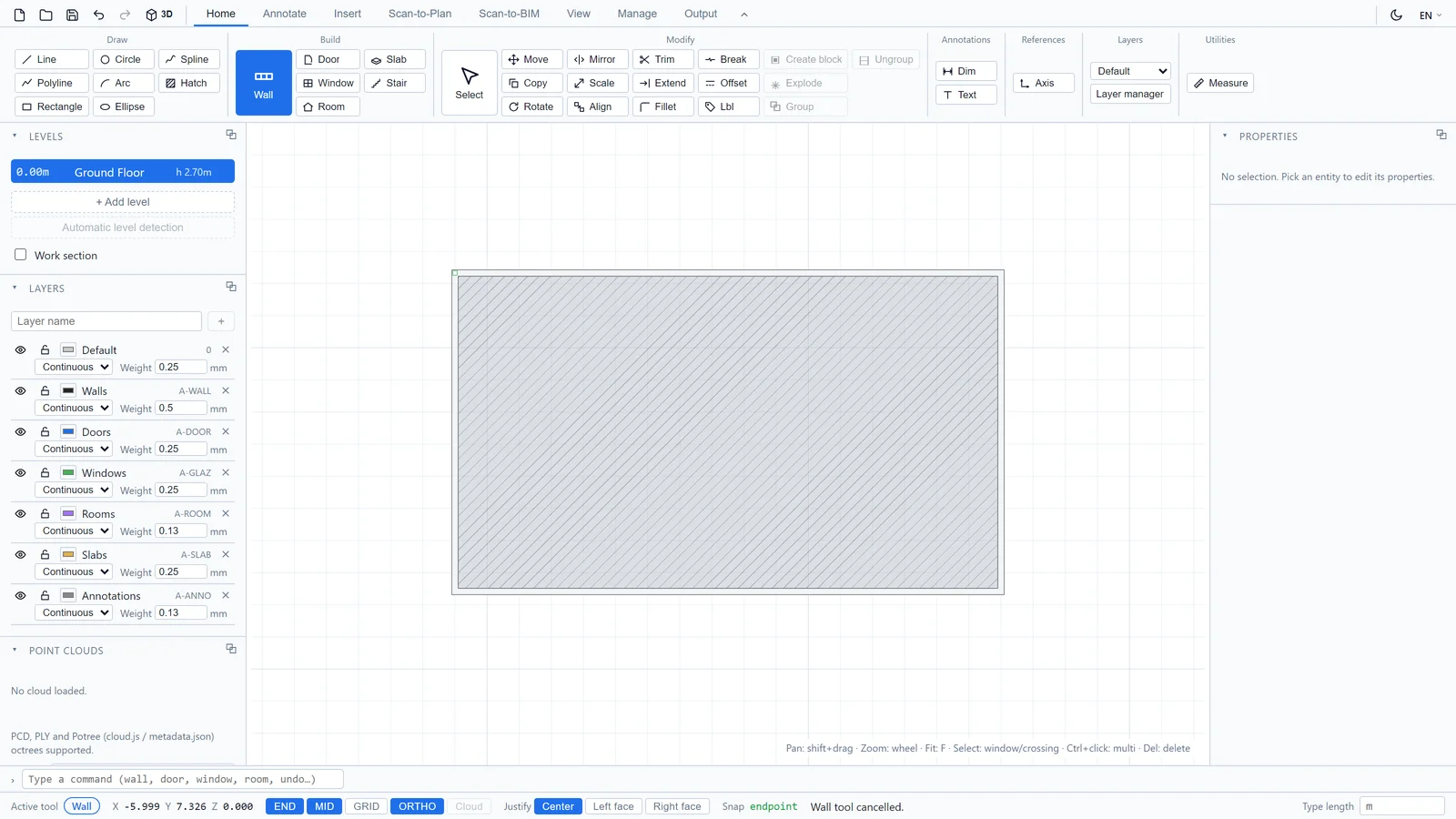Screen dimensions: 1456x819
Task: Click the + Add level button
Action: point(123,202)
